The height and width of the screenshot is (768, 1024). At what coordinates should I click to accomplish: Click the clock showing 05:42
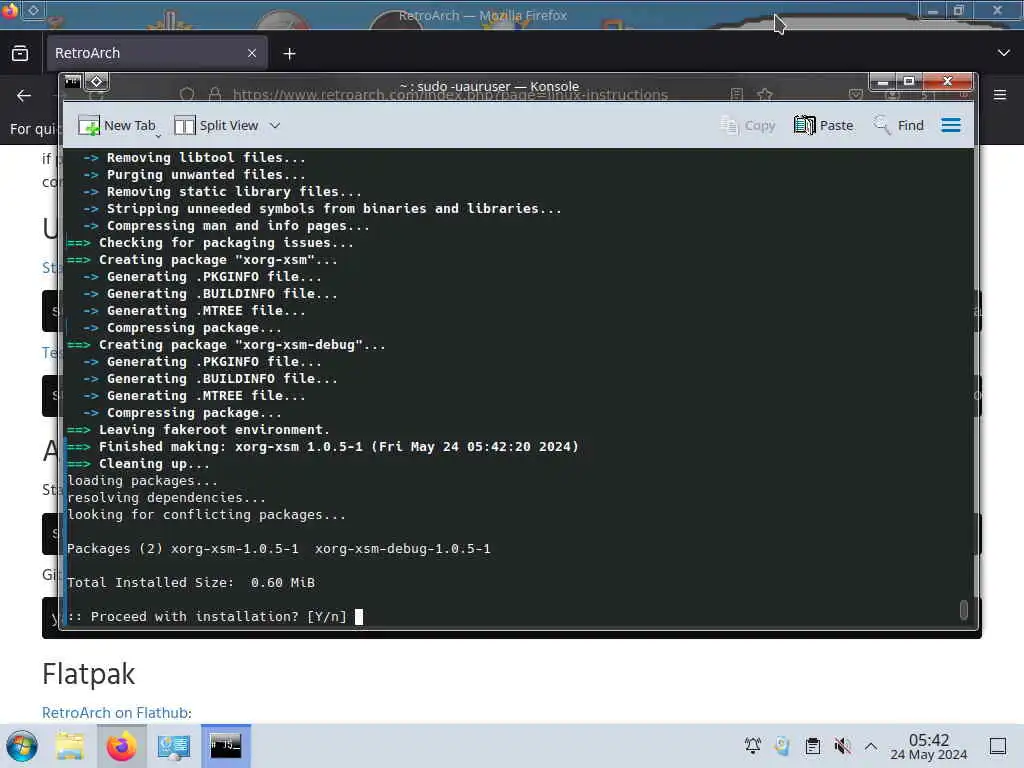click(929, 746)
